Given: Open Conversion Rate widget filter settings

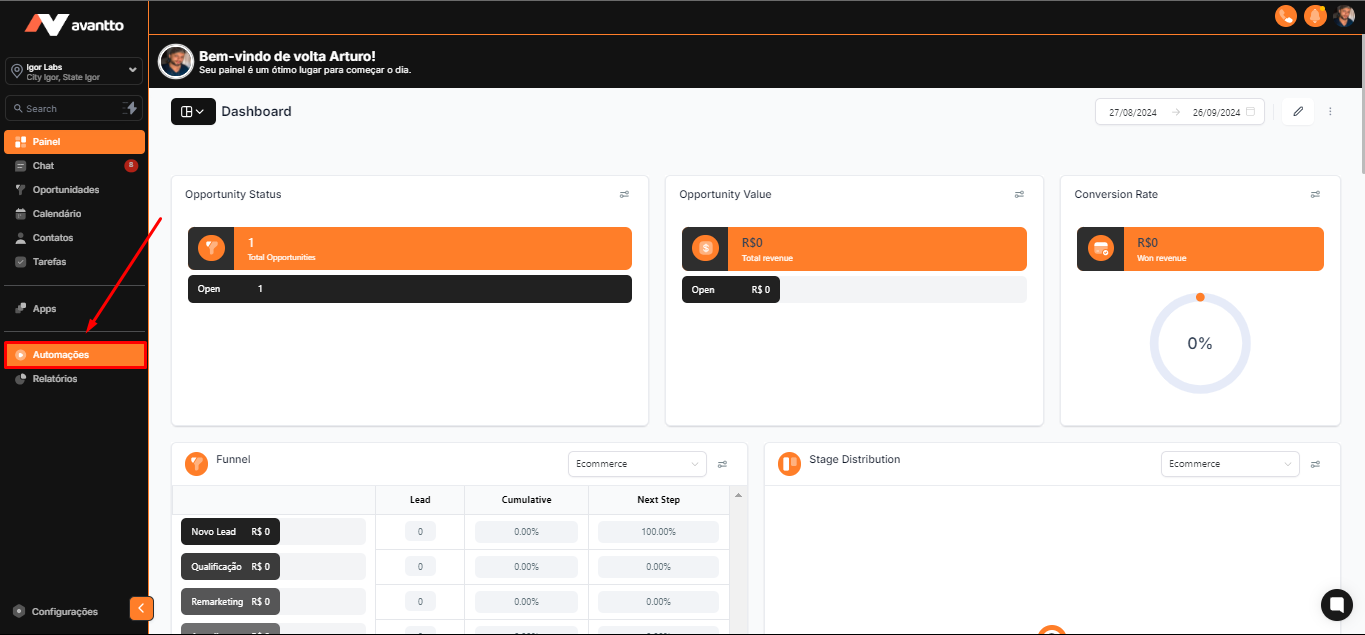Looking at the screenshot, I should tap(1316, 195).
